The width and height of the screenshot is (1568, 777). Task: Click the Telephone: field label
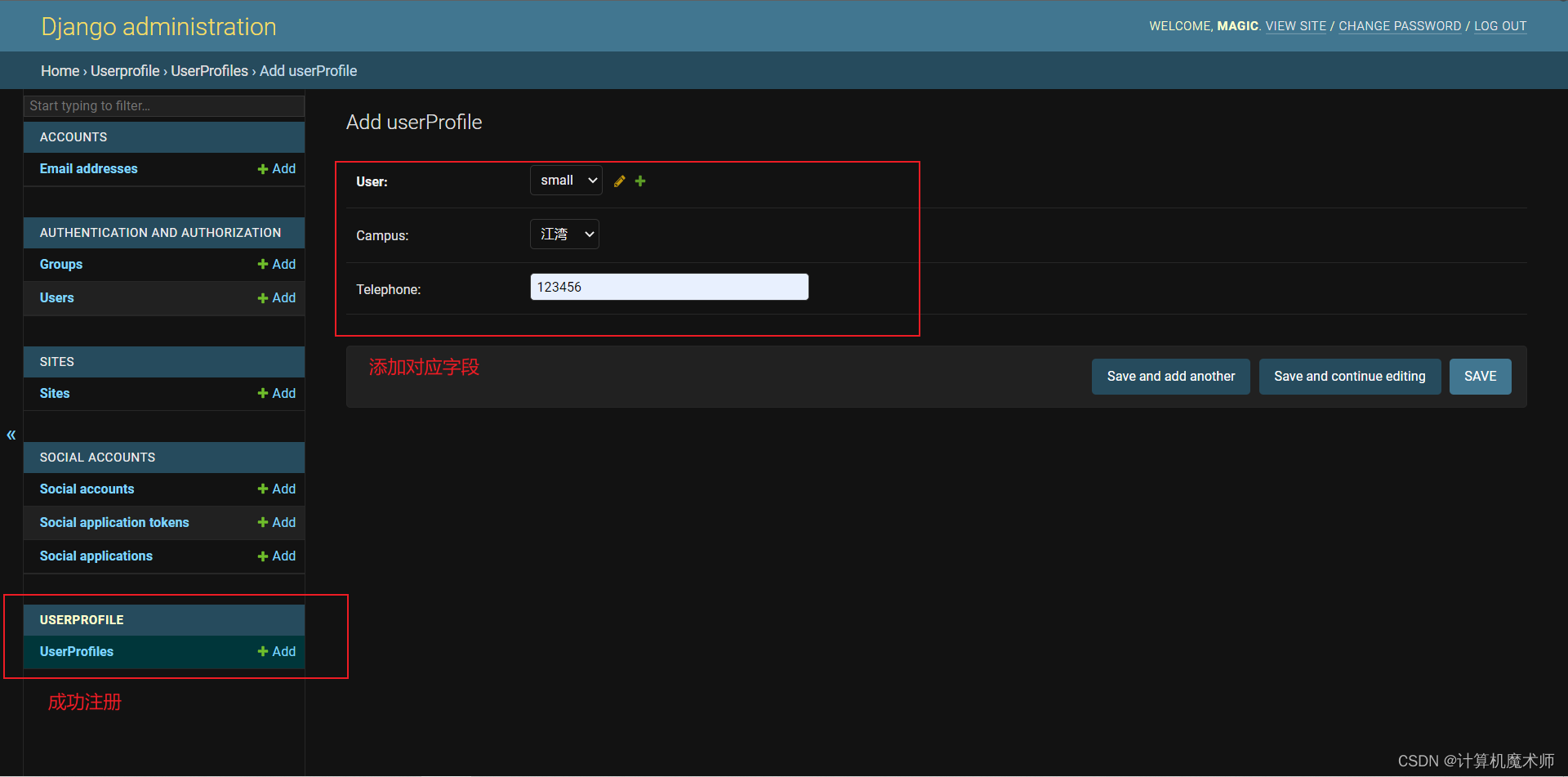point(389,289)
